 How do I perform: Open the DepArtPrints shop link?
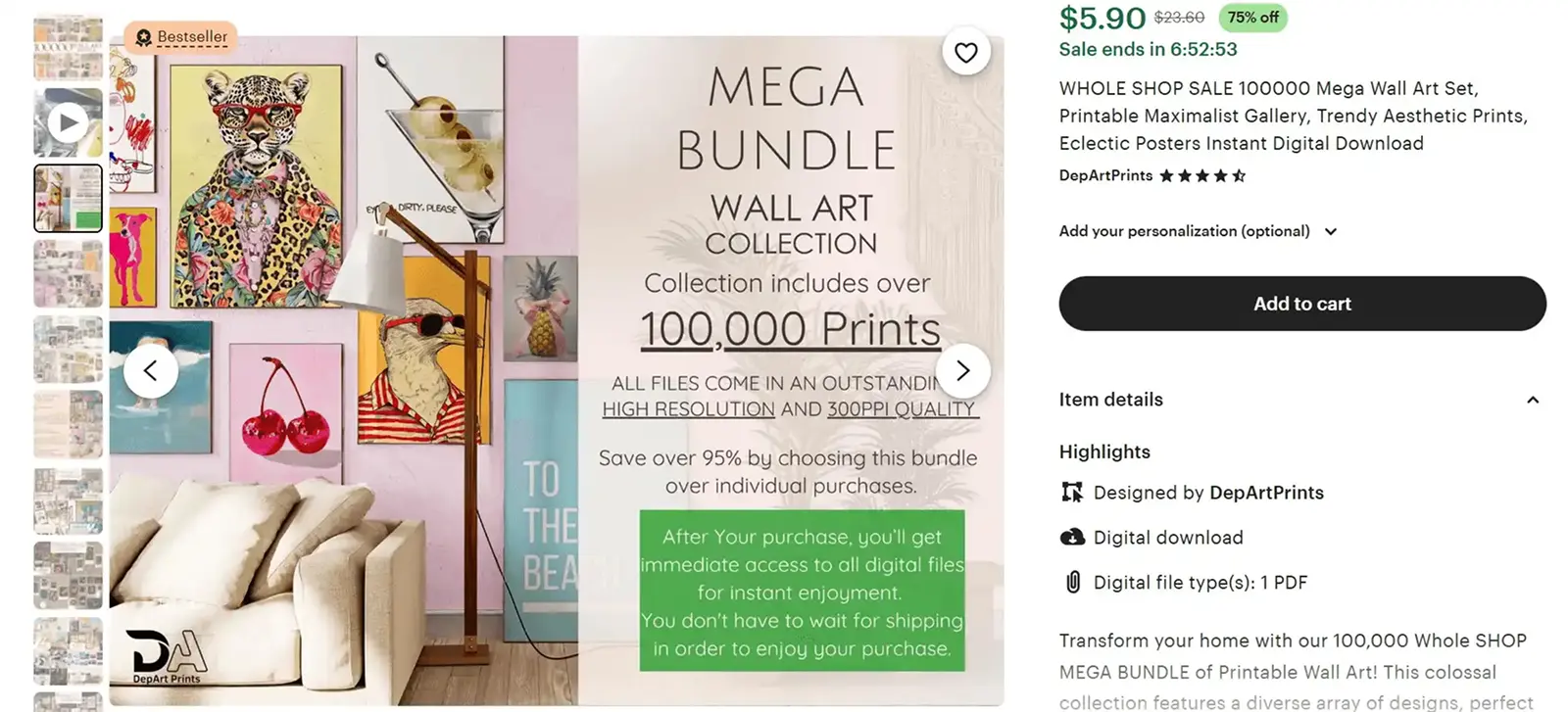(1104, 176)
